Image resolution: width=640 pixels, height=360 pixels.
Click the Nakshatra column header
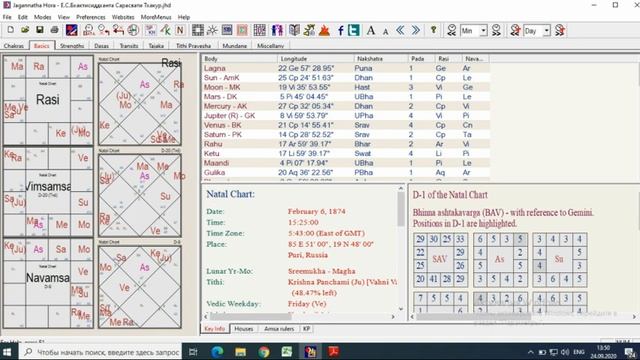(x=381, y=59)
